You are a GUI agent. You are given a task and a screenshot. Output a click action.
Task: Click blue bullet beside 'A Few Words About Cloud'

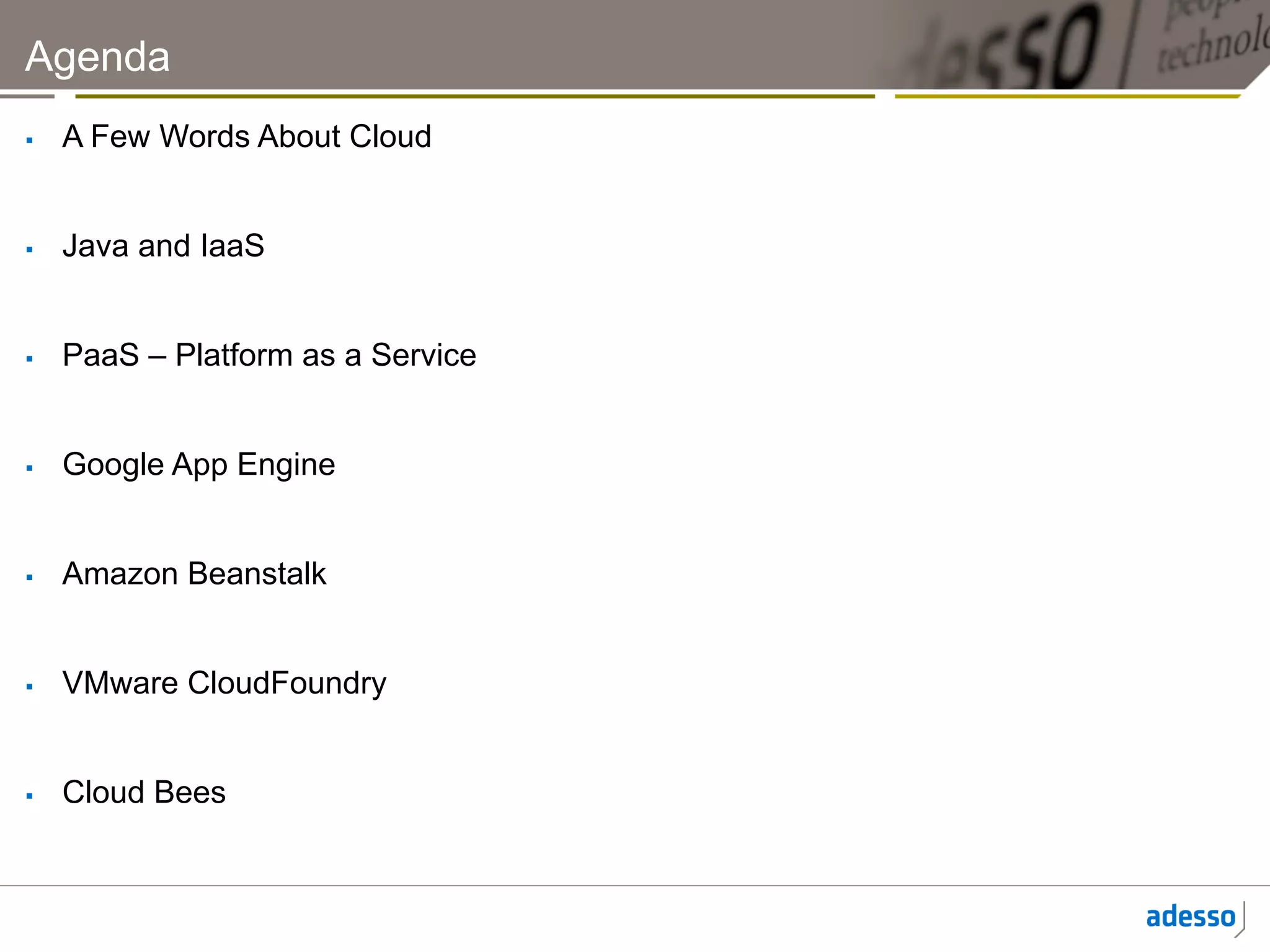point(29,141)
